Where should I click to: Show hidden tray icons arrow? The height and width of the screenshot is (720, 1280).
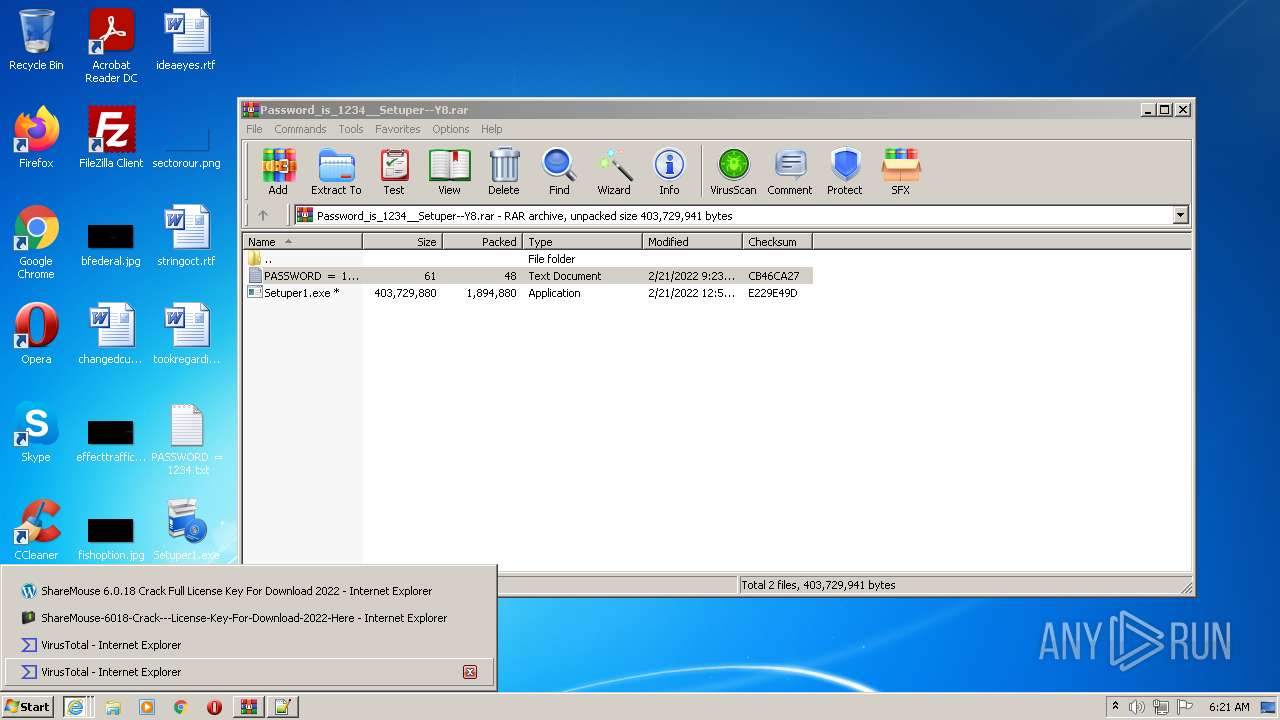1115,706
